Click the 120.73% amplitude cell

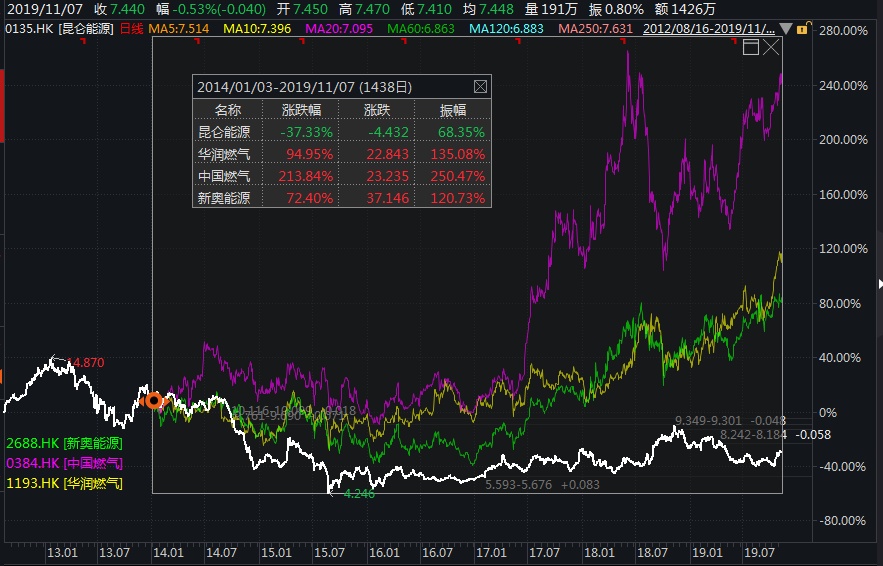(x=458, y=198)
